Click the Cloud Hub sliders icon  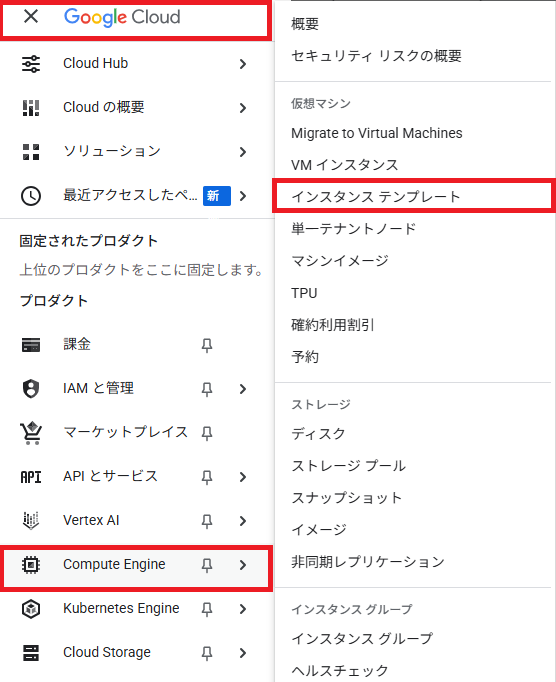click(31, 64)
